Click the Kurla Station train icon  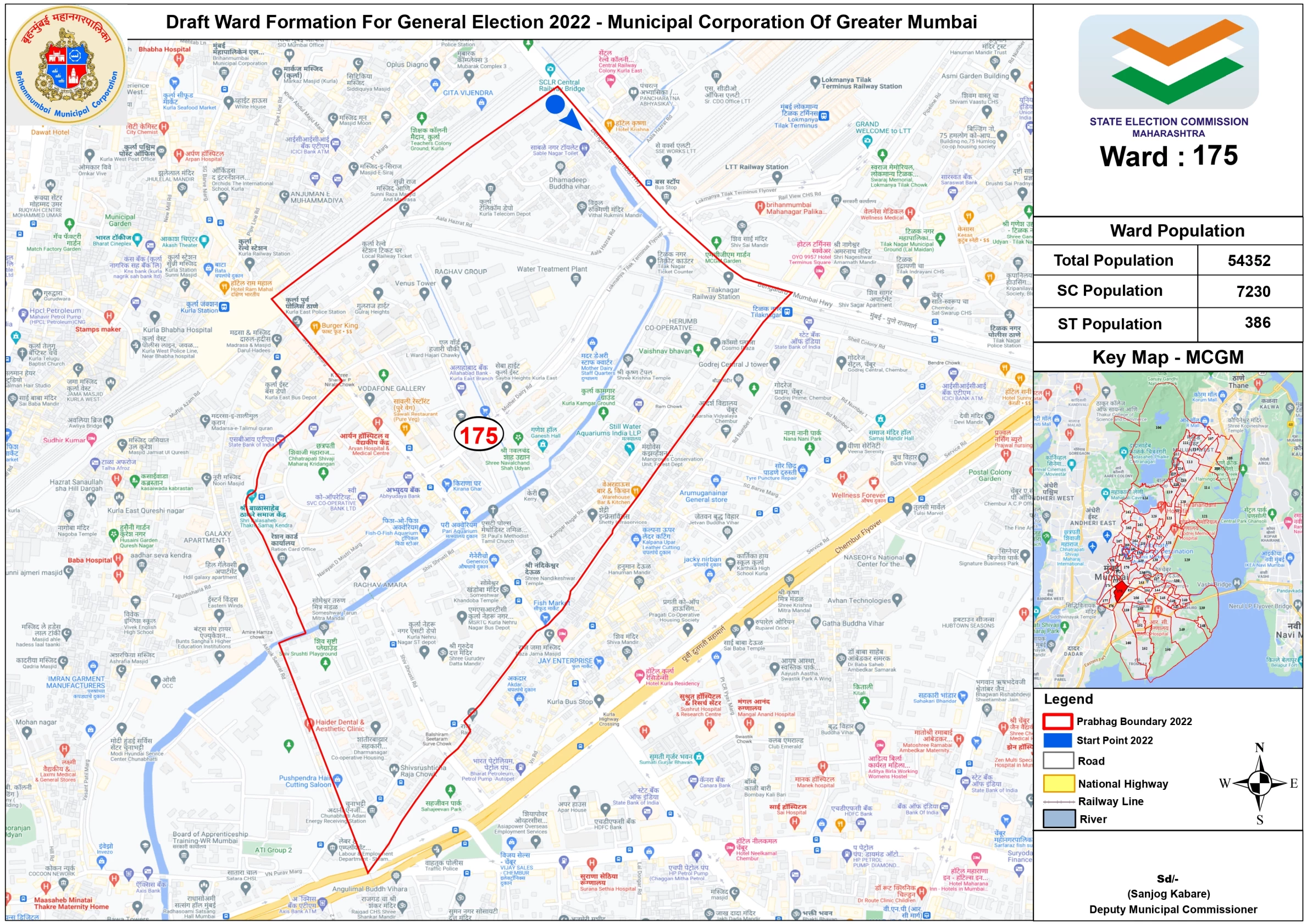click(x=224, y=307)
